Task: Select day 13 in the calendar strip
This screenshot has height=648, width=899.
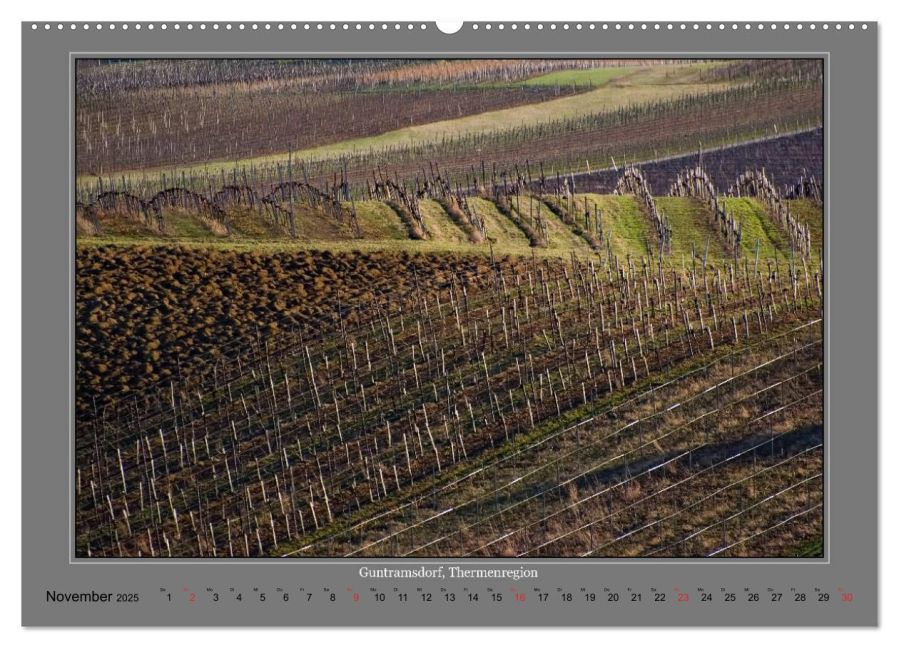Action: (x=450, y=598)
